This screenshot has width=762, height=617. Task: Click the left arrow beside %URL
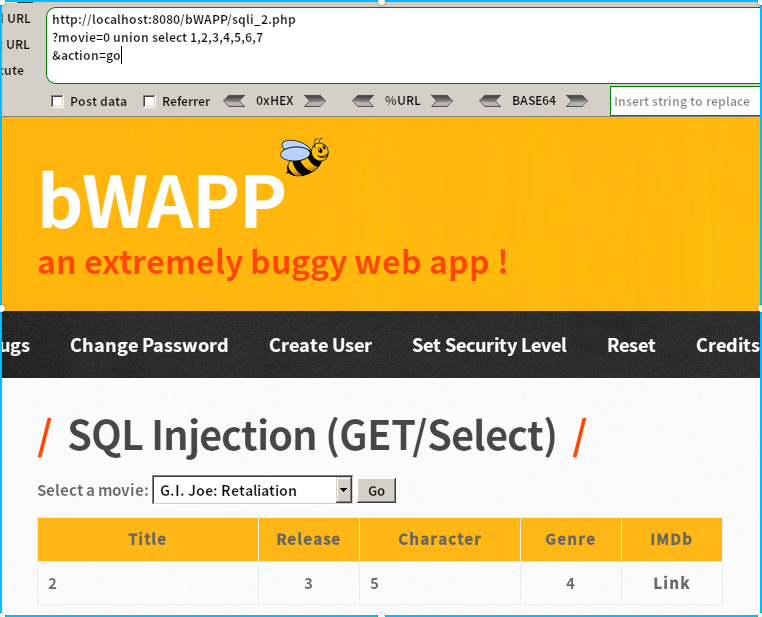point(363,101)
